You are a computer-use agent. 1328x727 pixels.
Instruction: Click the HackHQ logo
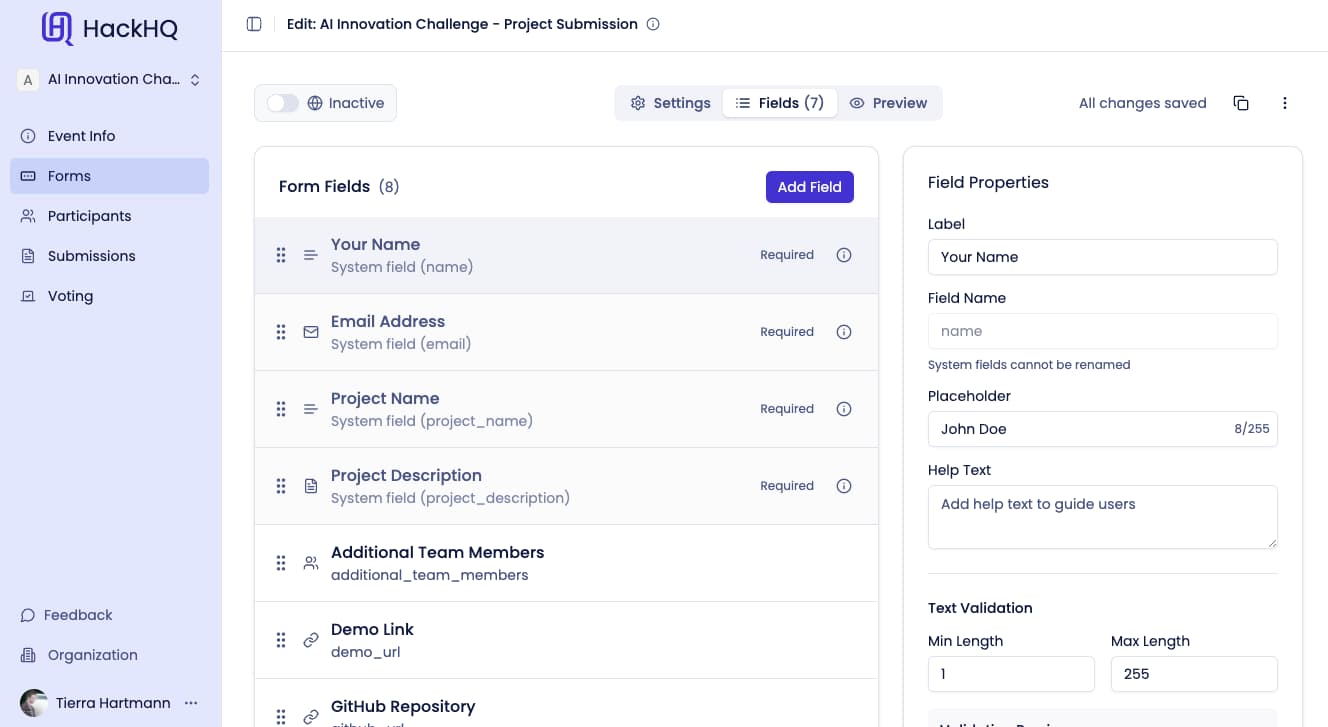(110, 29)
